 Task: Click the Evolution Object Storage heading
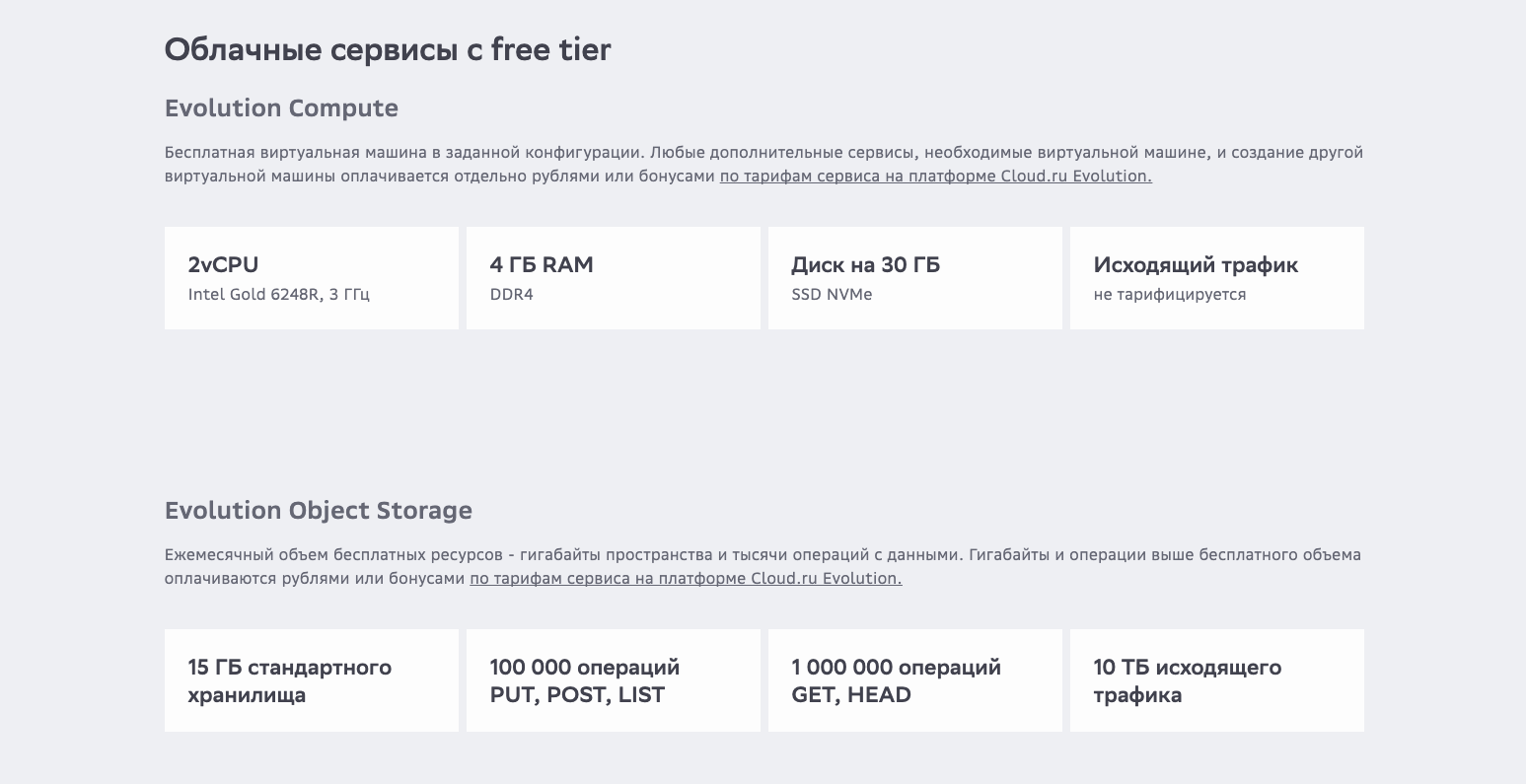(318, 510)
